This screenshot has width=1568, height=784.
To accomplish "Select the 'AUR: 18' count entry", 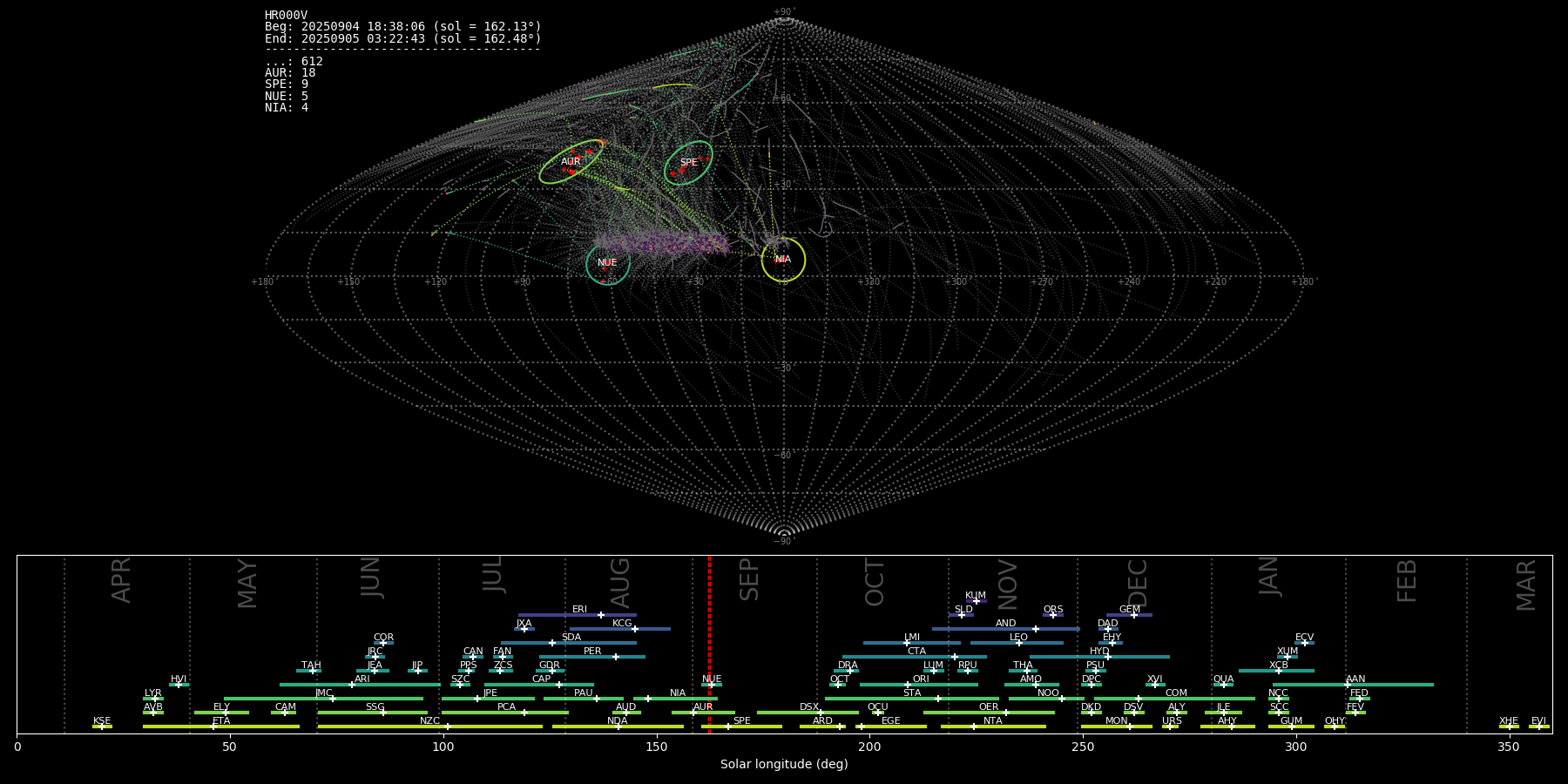I will 290,73.
